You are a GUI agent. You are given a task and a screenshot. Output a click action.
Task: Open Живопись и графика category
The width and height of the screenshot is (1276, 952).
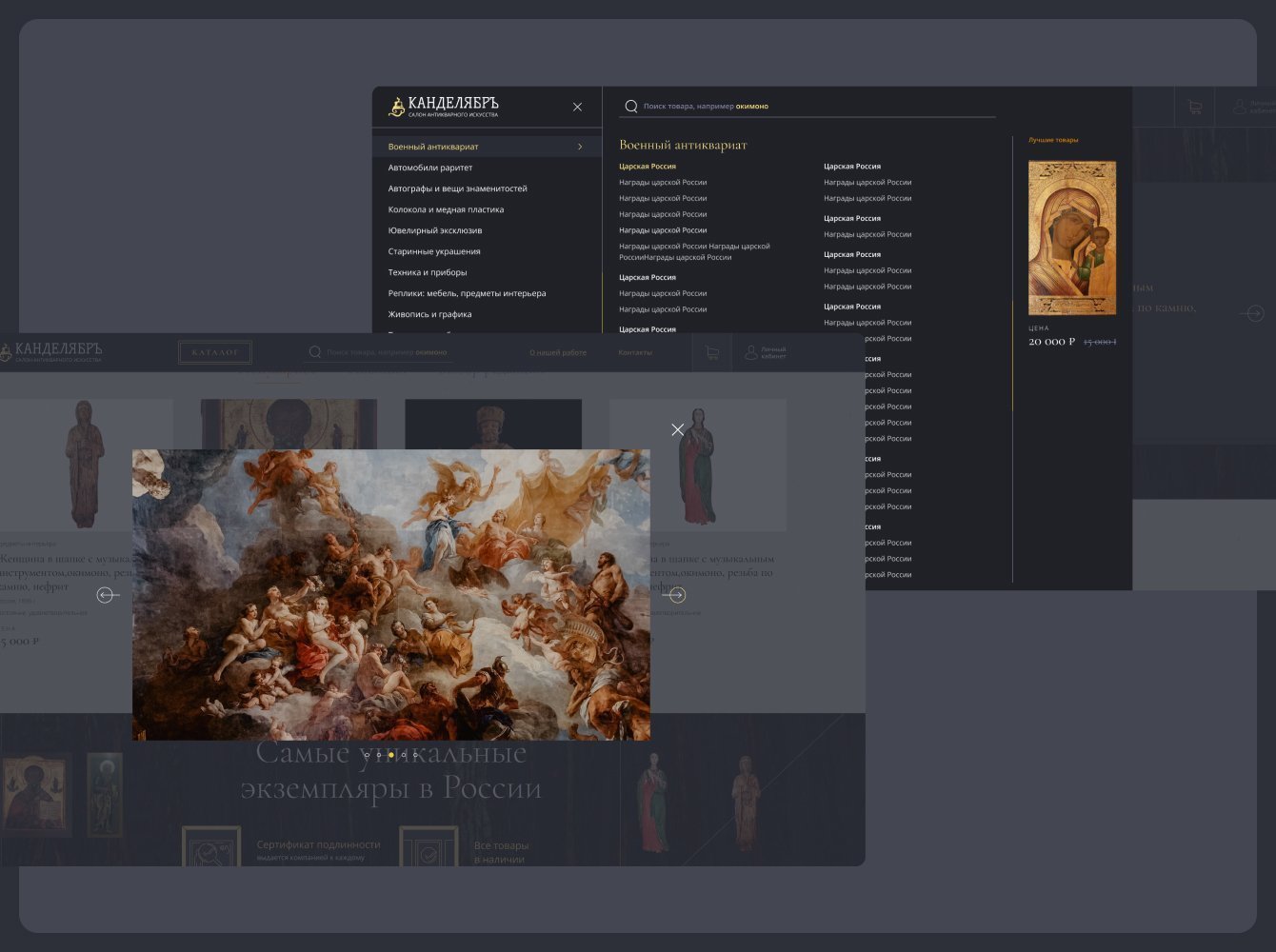point(429,314)
